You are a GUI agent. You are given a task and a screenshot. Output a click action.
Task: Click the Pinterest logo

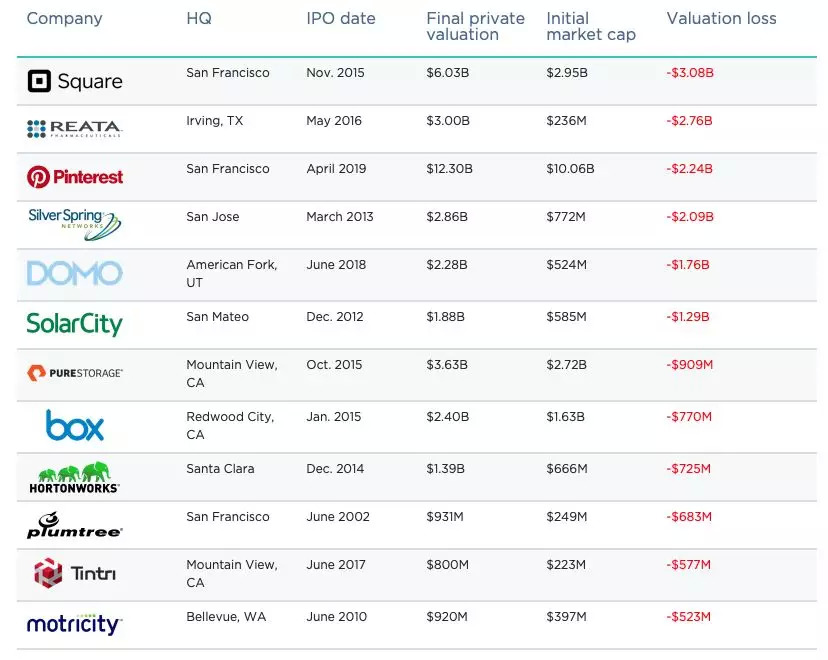[75, 177]
